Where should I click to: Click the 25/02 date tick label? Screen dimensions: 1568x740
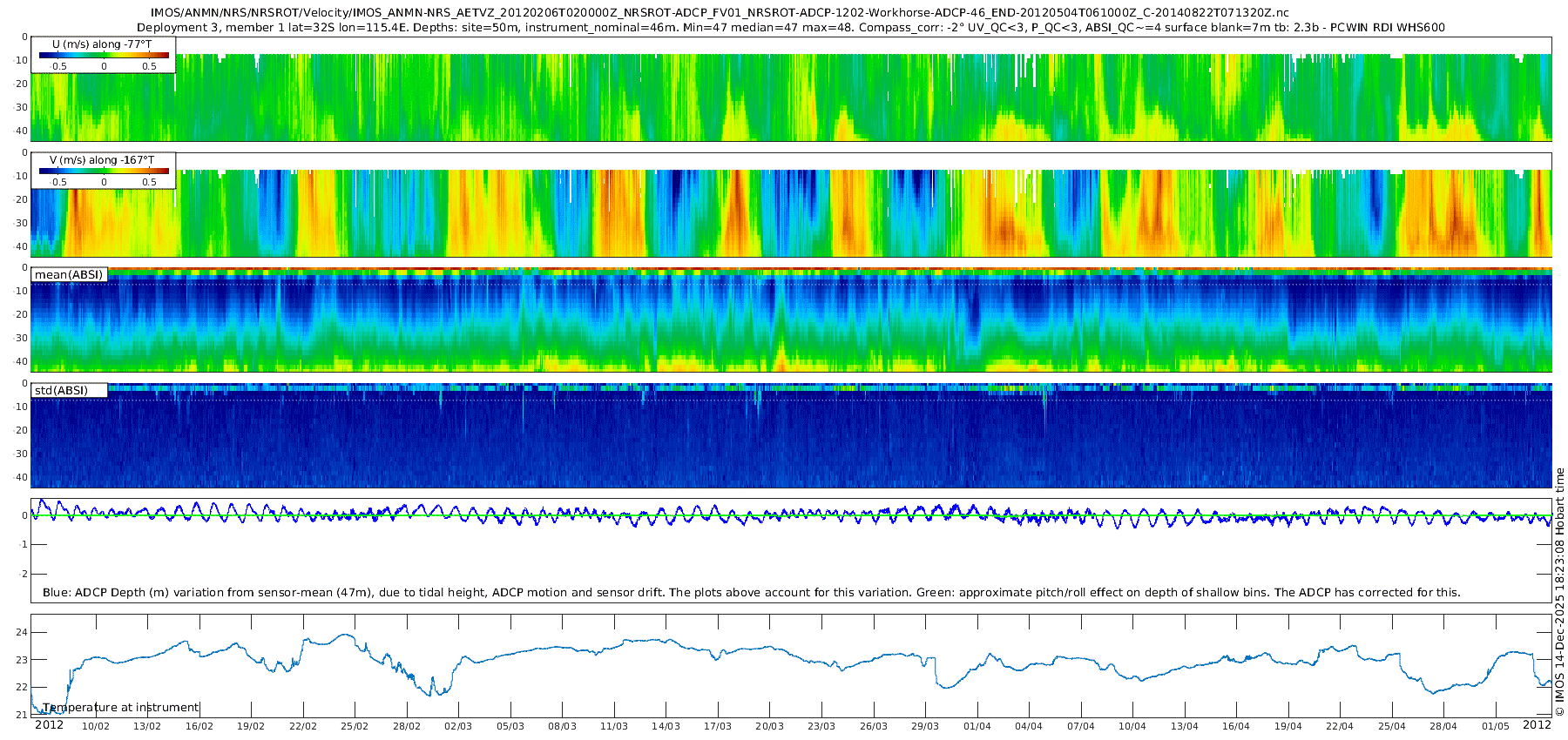[355, 726]
